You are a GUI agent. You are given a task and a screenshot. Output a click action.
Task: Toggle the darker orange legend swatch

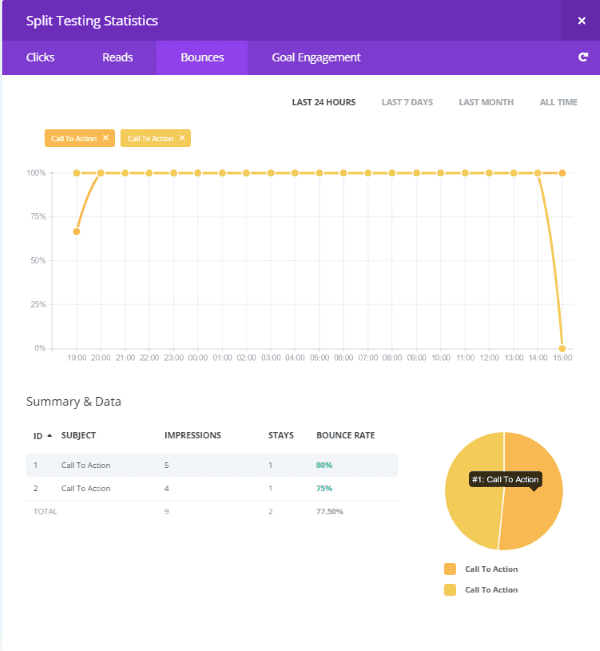(x=449, y=569)
